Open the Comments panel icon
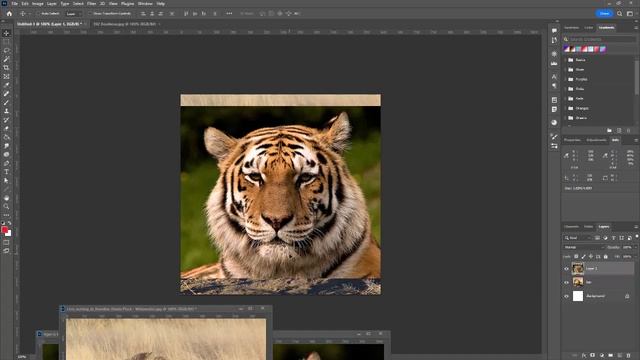The image size is (640, 360). point(554,31)
